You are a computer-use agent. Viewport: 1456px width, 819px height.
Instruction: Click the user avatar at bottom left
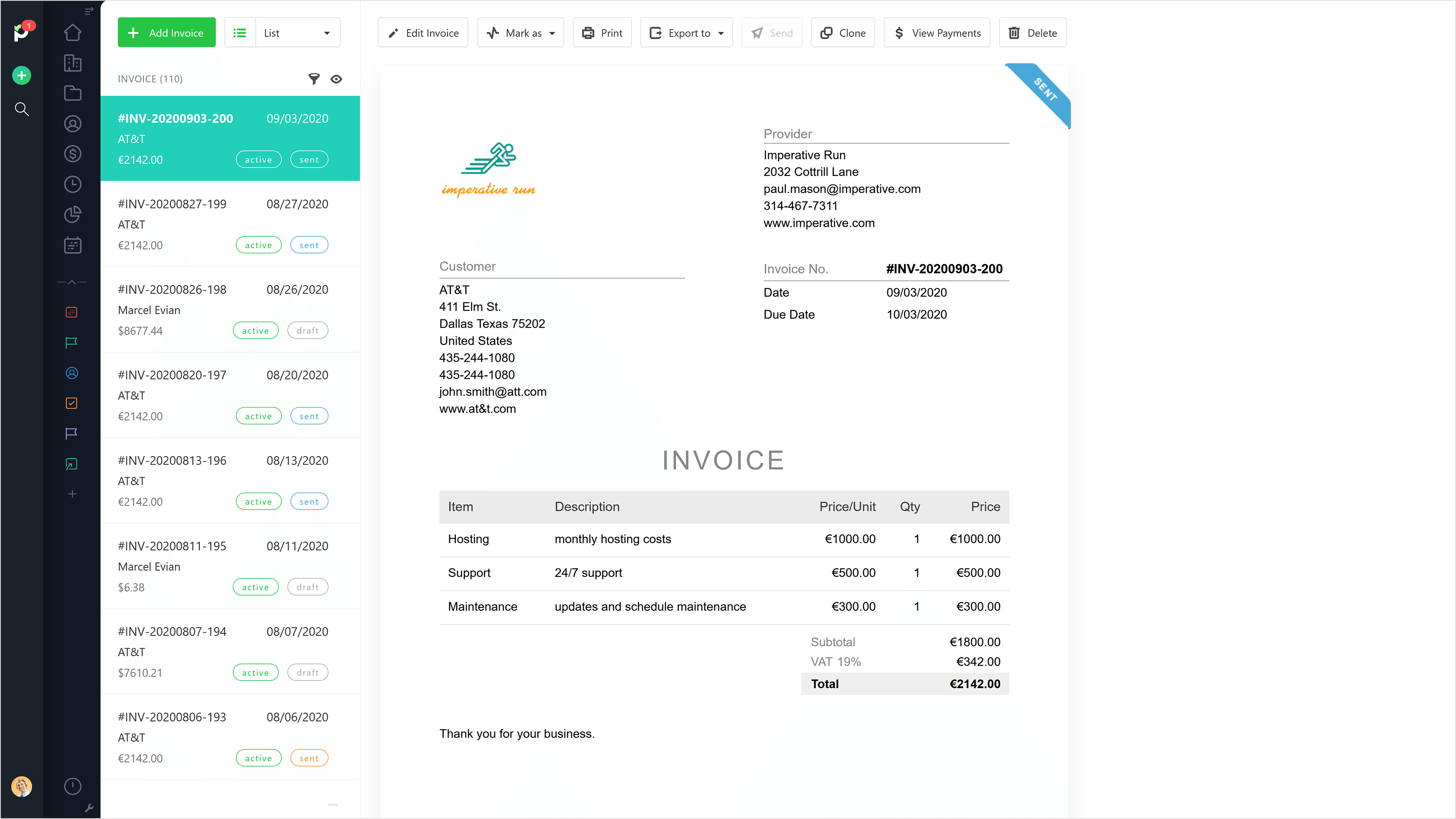22,786
